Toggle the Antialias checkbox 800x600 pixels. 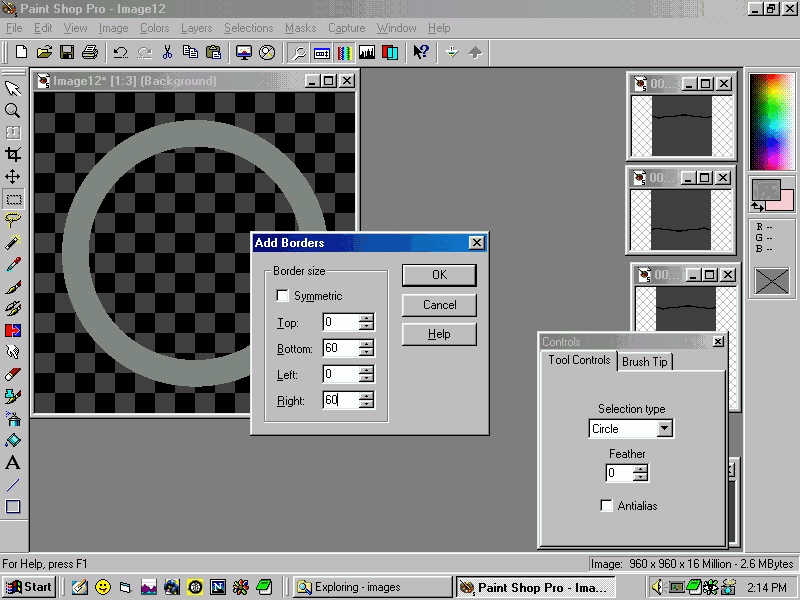[x=606, y=506]
